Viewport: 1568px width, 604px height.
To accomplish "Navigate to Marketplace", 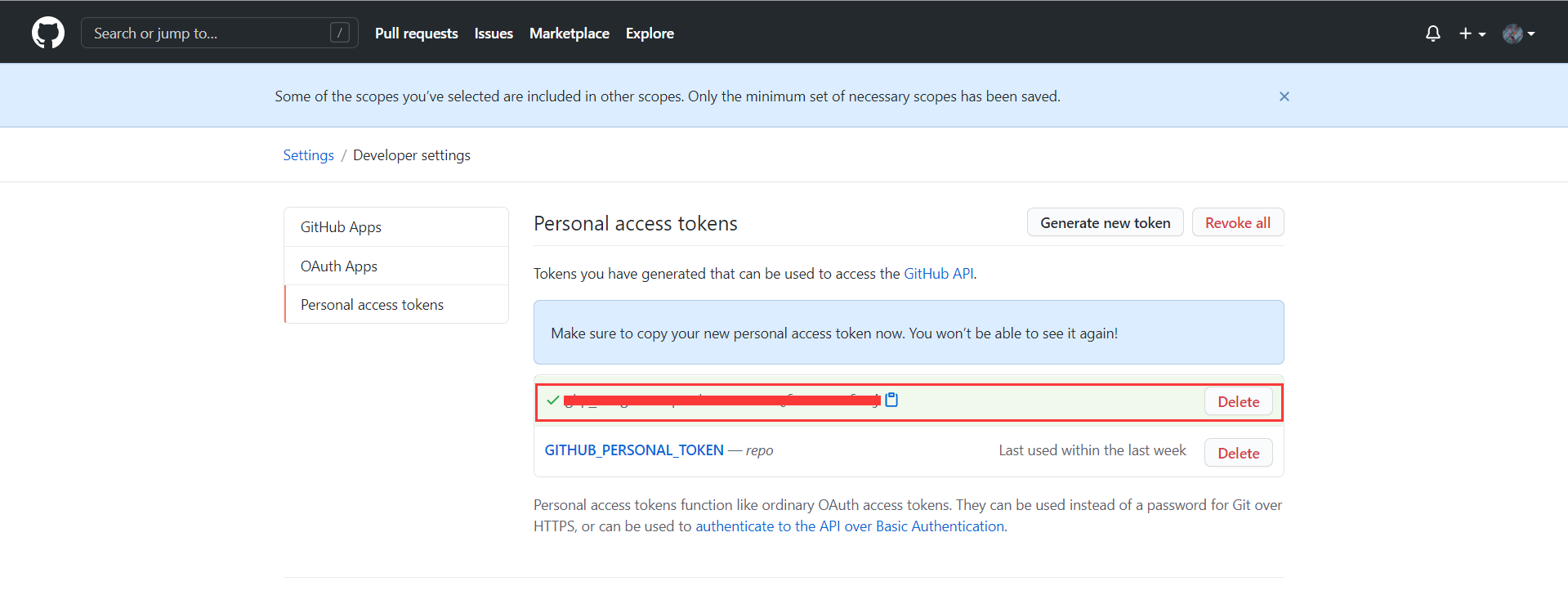I will pyautogui.click(x=569, y=34).
